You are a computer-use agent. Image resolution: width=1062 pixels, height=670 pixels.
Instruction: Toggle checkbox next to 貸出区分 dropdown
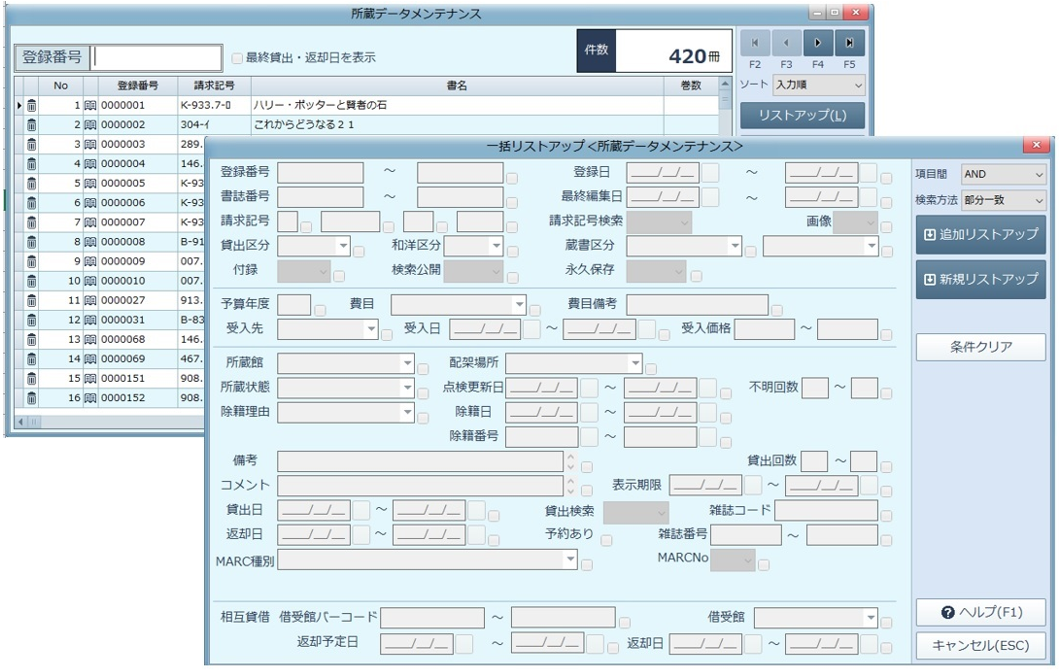[x=359, y=252]
